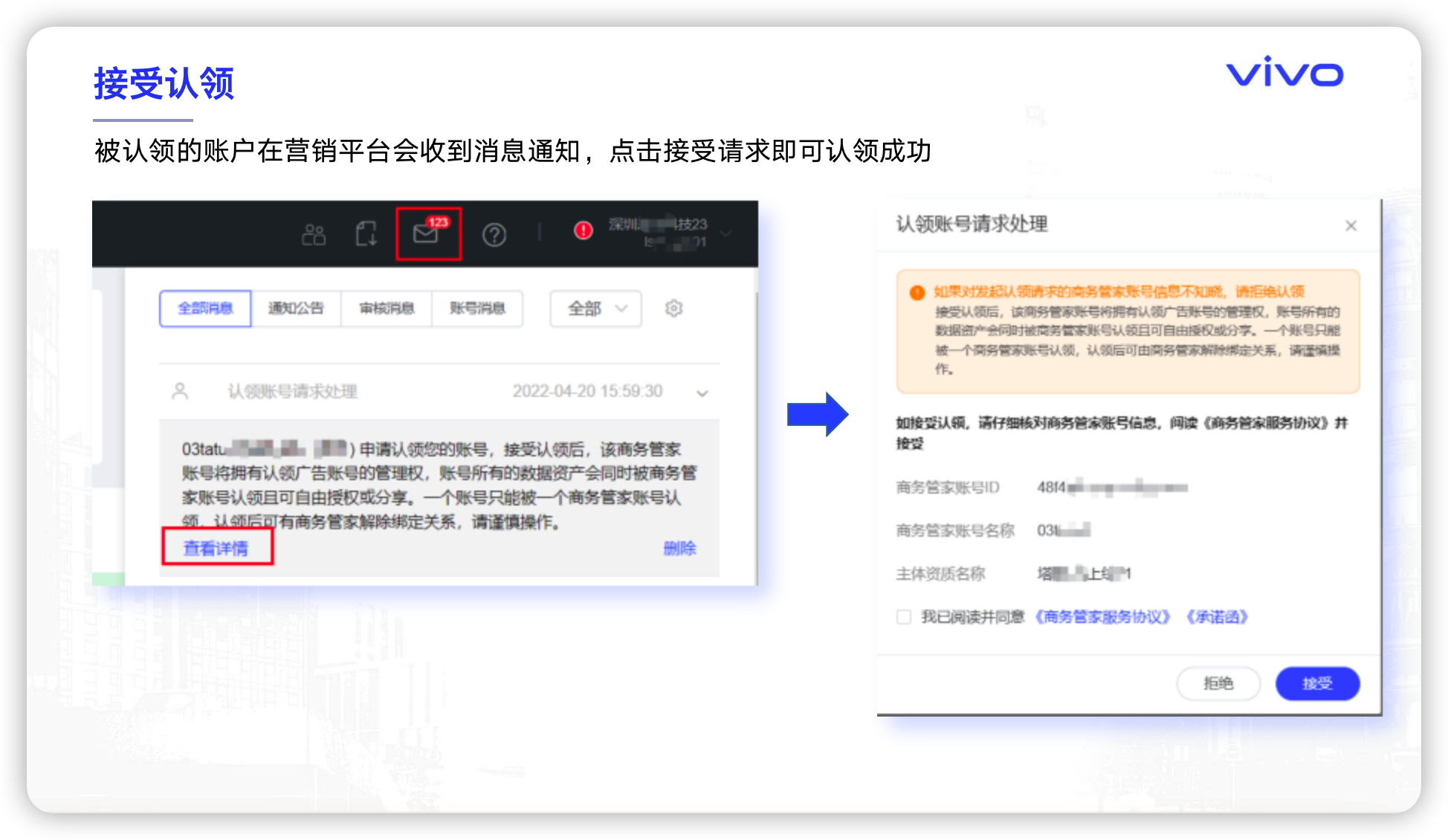
Task: Expand the account name dropdown arrow
Action: pos(726,233)
